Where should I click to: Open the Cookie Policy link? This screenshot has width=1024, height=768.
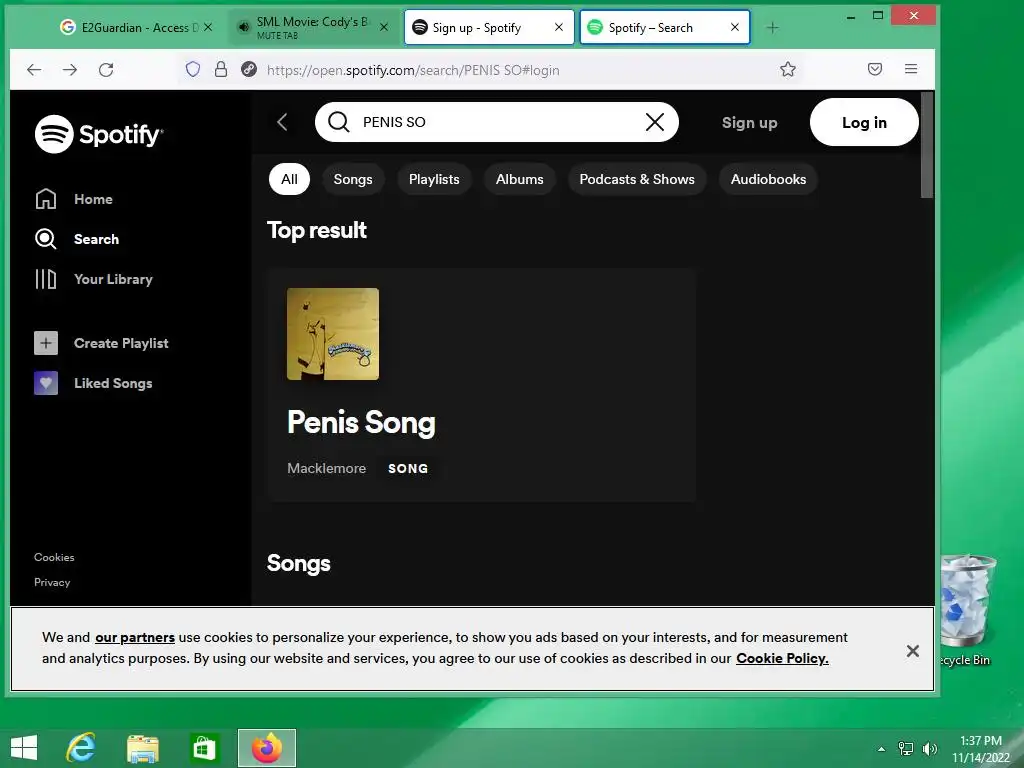click(x=782, y=658)
